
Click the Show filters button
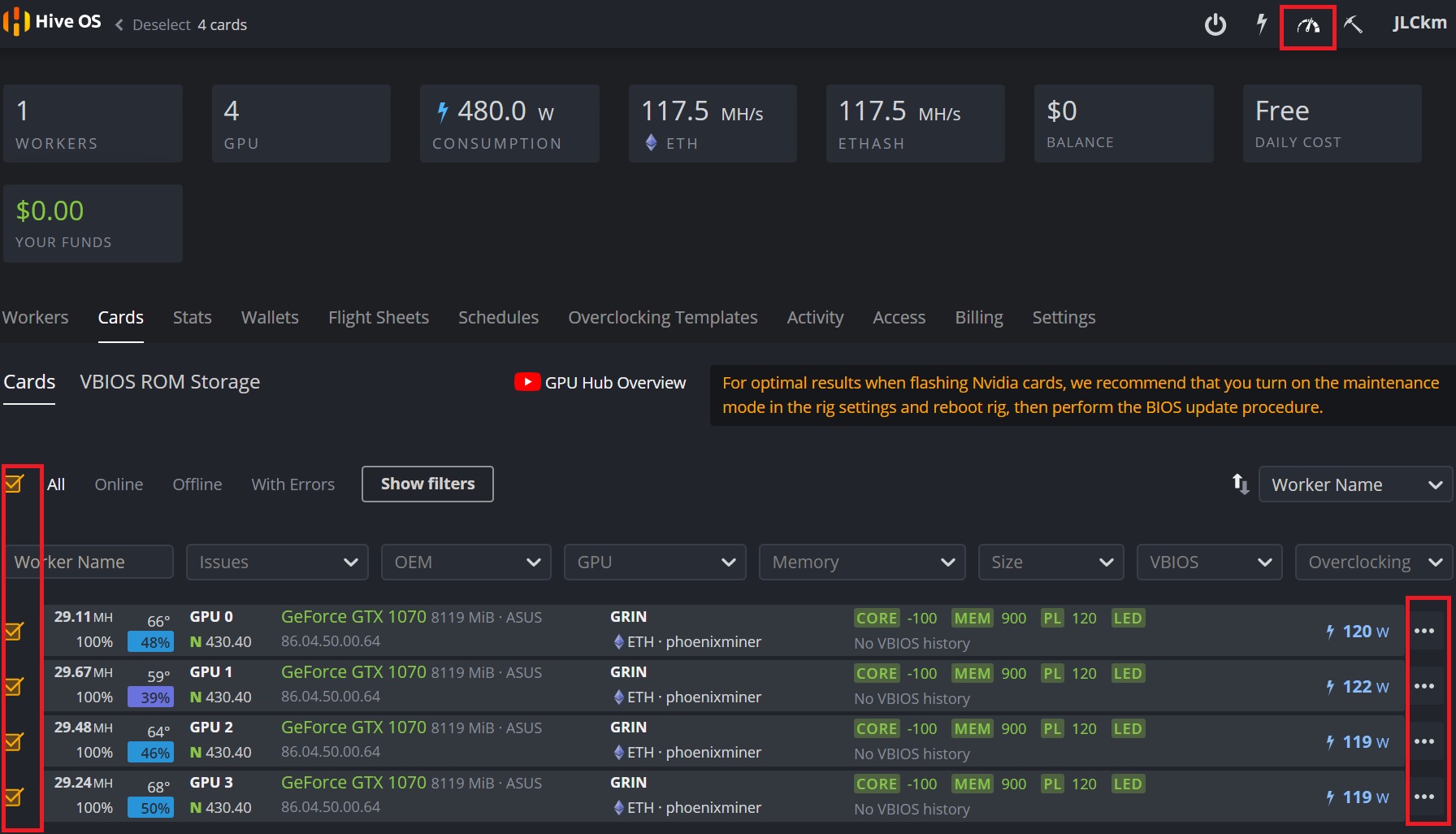[x=427, y=484]
